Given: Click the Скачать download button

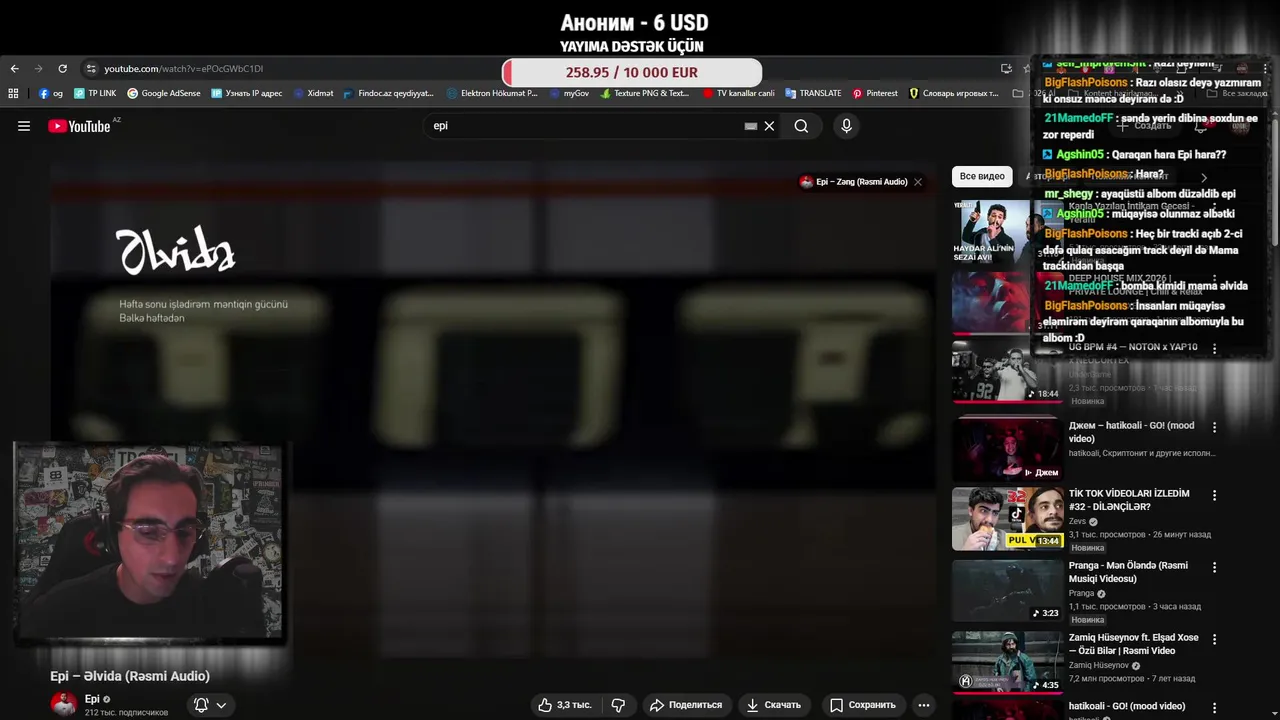Looking at the screenshot, I should tap(773, 705).
